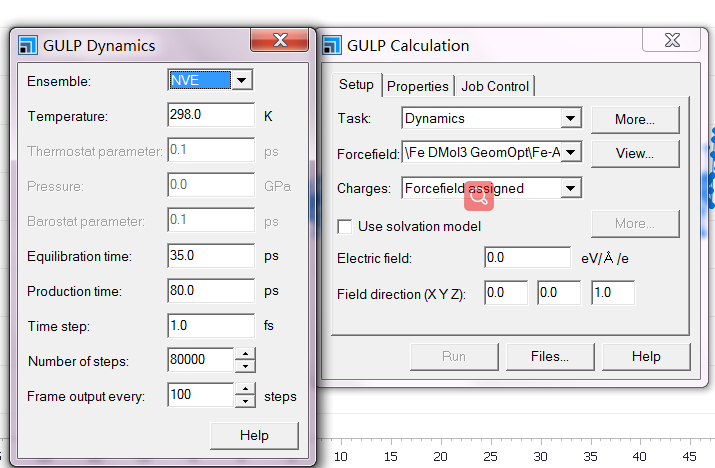Click the GULP Calculation window icon
715x468 pixels.
click(x=332, y=45)
